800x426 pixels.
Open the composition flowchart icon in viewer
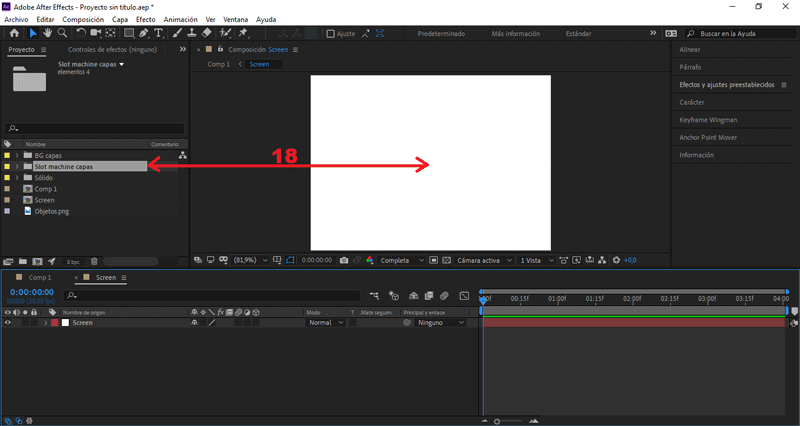(x=602, y=260)
